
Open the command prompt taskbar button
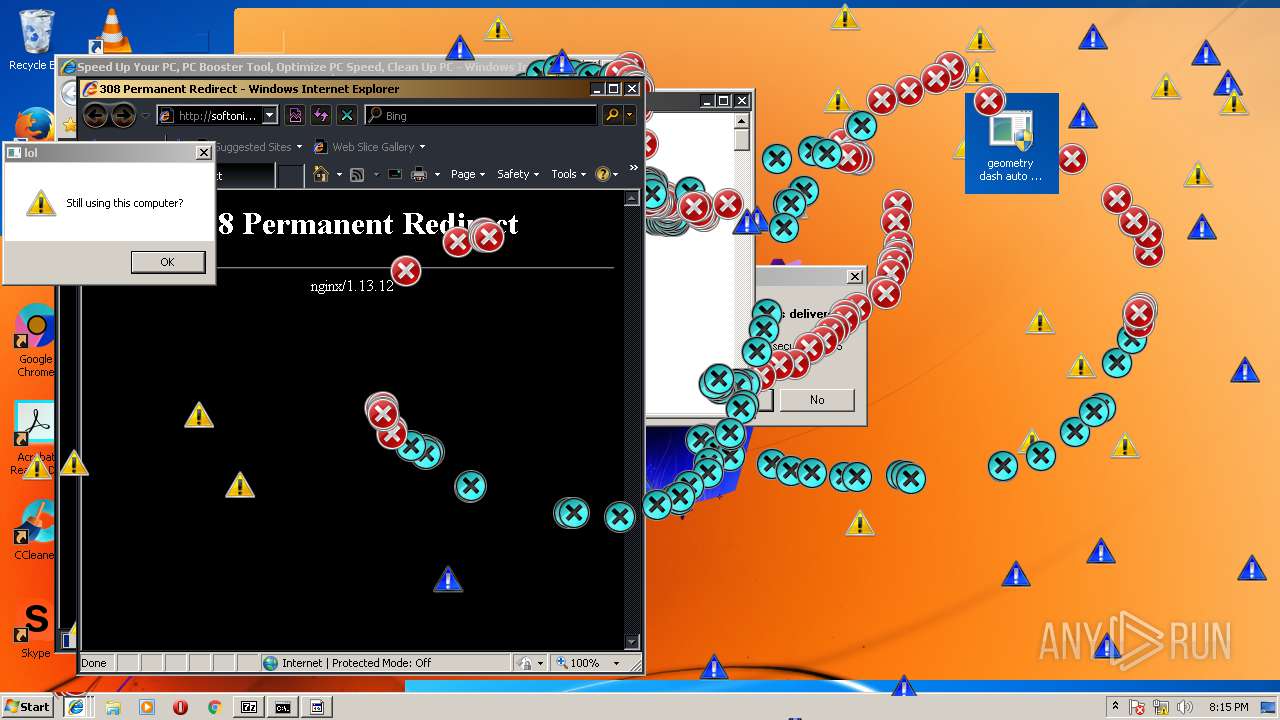tap(283, 707)
